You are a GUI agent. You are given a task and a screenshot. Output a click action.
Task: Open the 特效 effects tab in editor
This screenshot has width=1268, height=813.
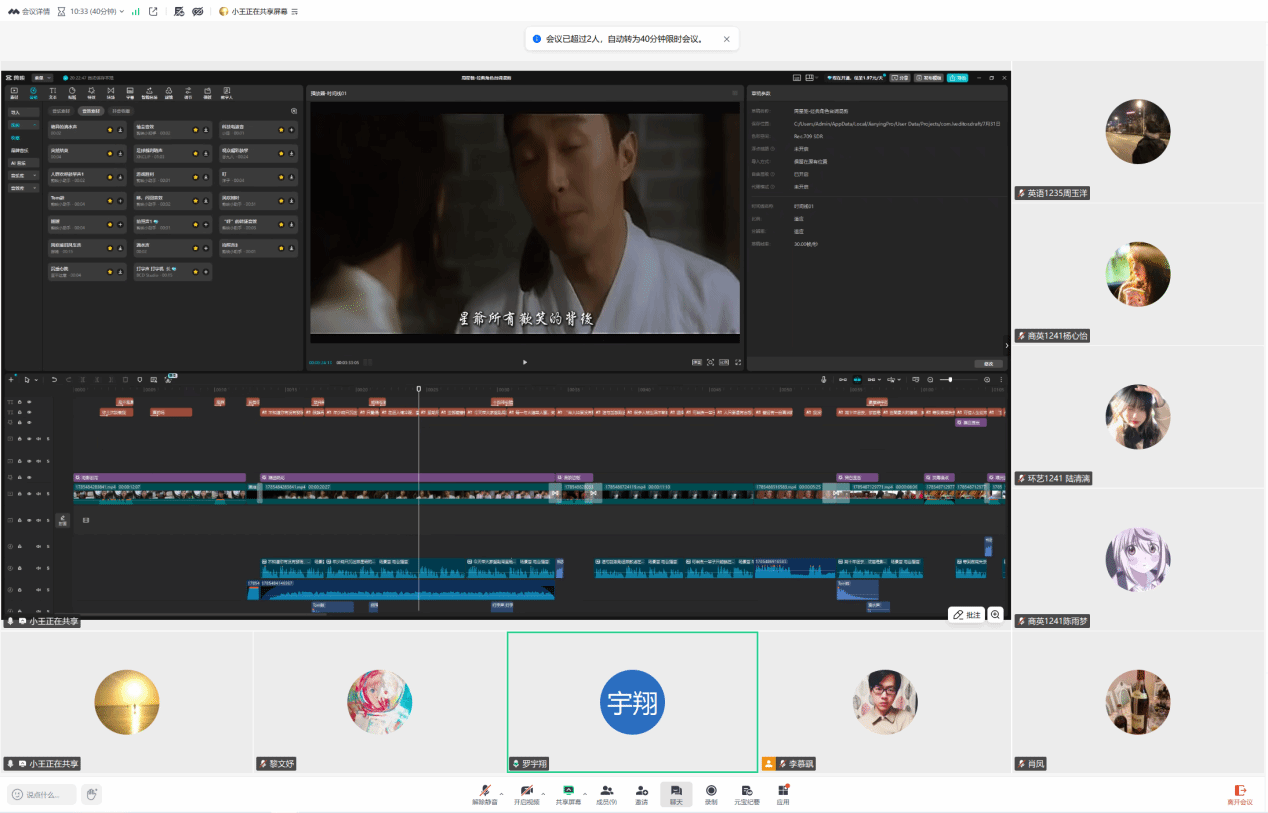coord(91,92)
